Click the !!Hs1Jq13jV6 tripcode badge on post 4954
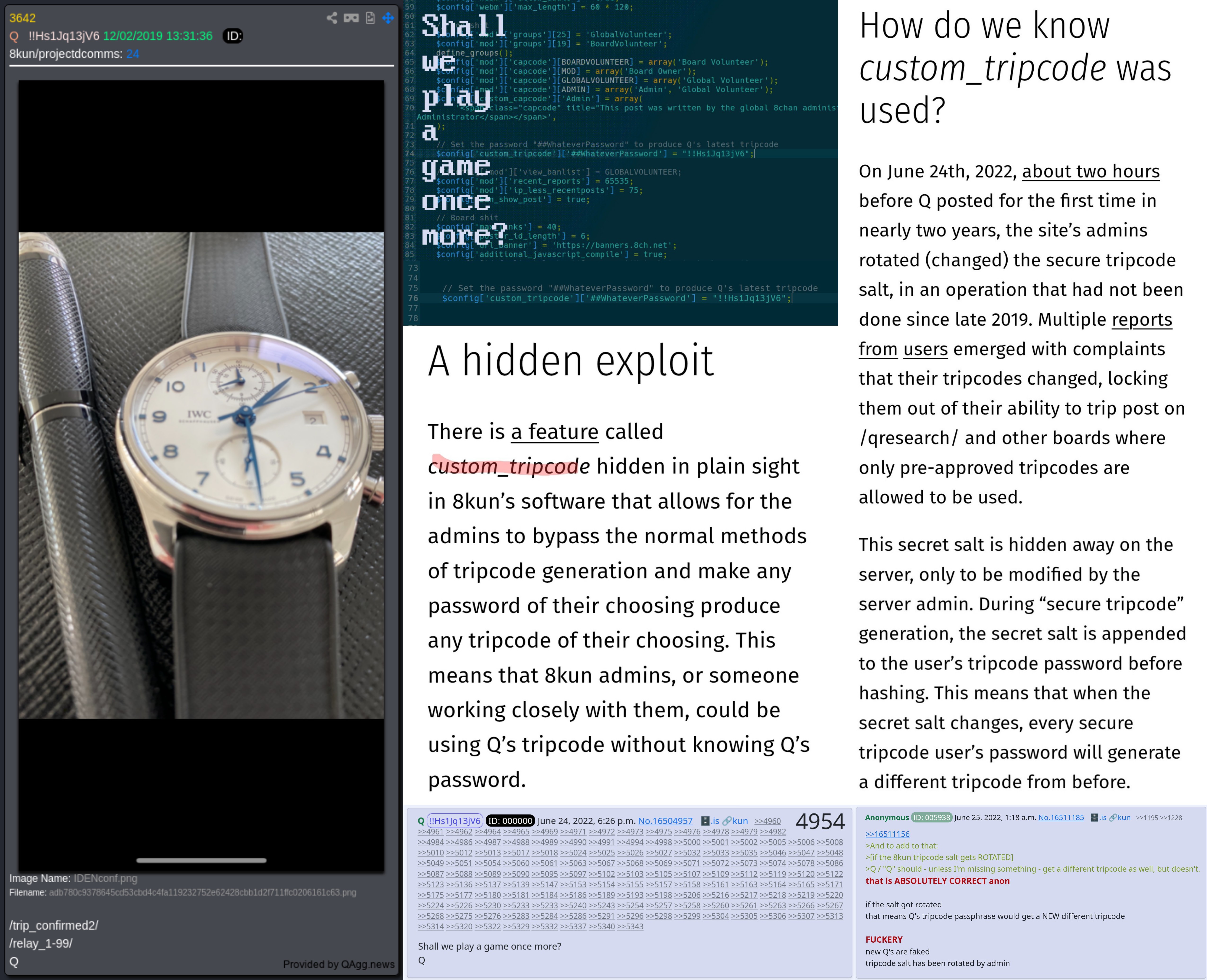 pos(454,821)
